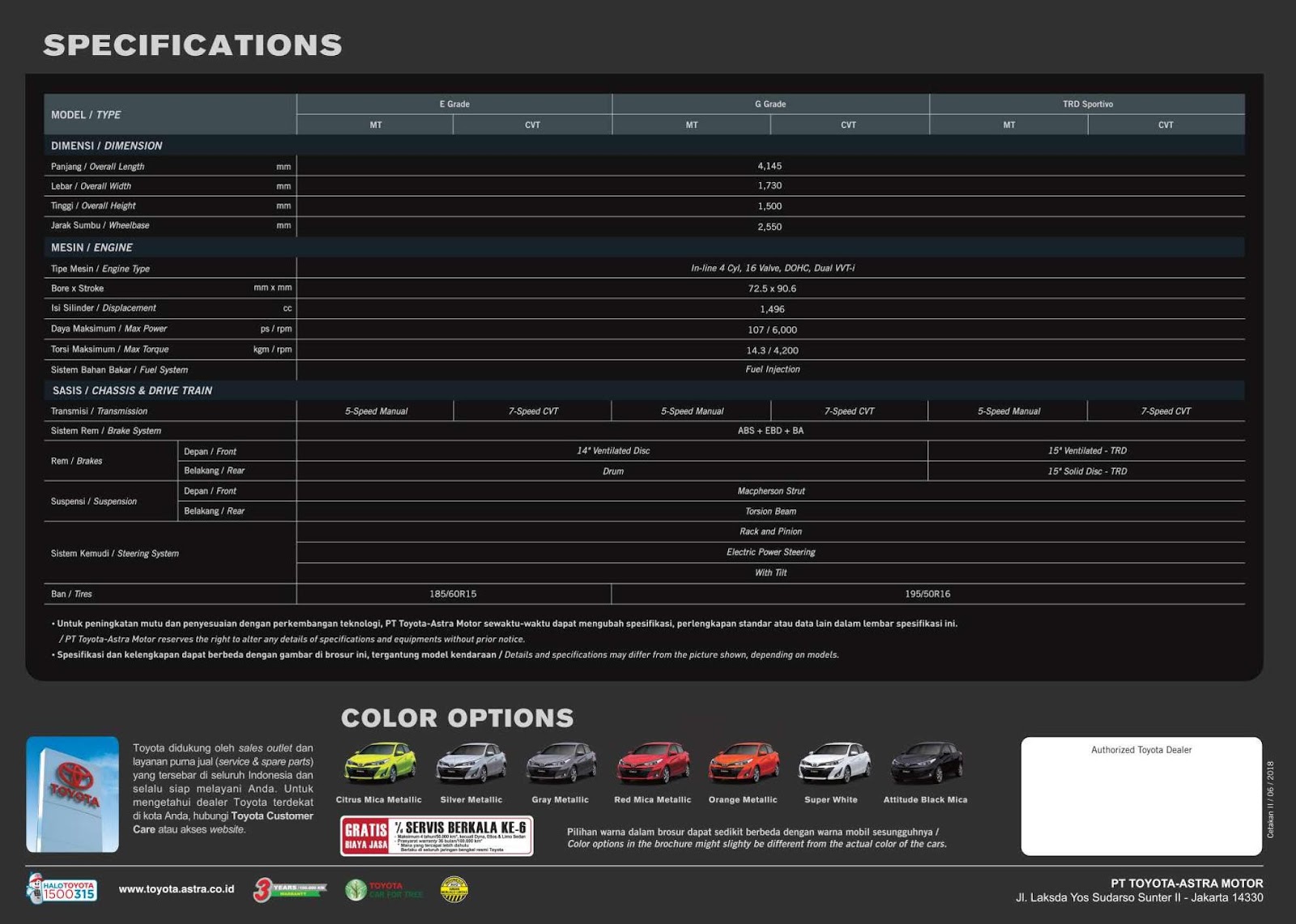The image size is (1296, 924).
Task: Click the engine type In-line 4 Cyl text
Action: coord(773,268)
